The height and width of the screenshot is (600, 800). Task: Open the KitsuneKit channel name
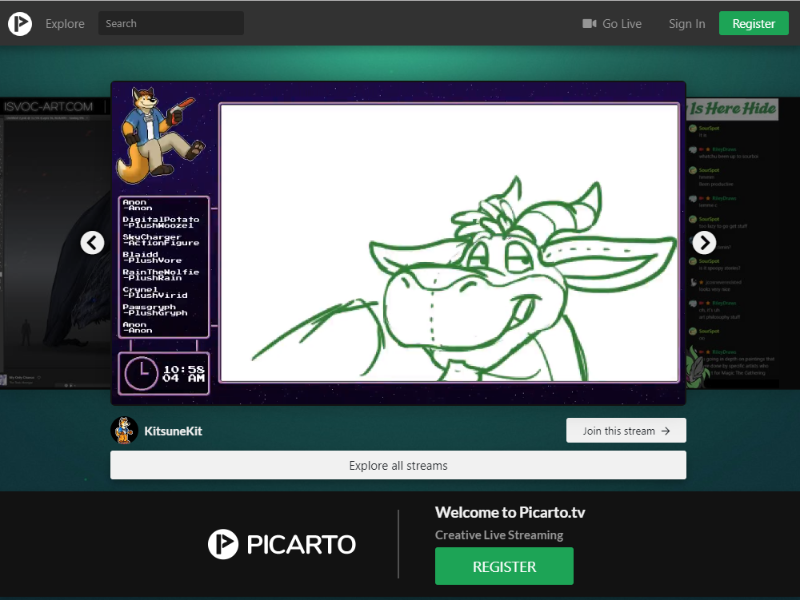click(173, 431)
